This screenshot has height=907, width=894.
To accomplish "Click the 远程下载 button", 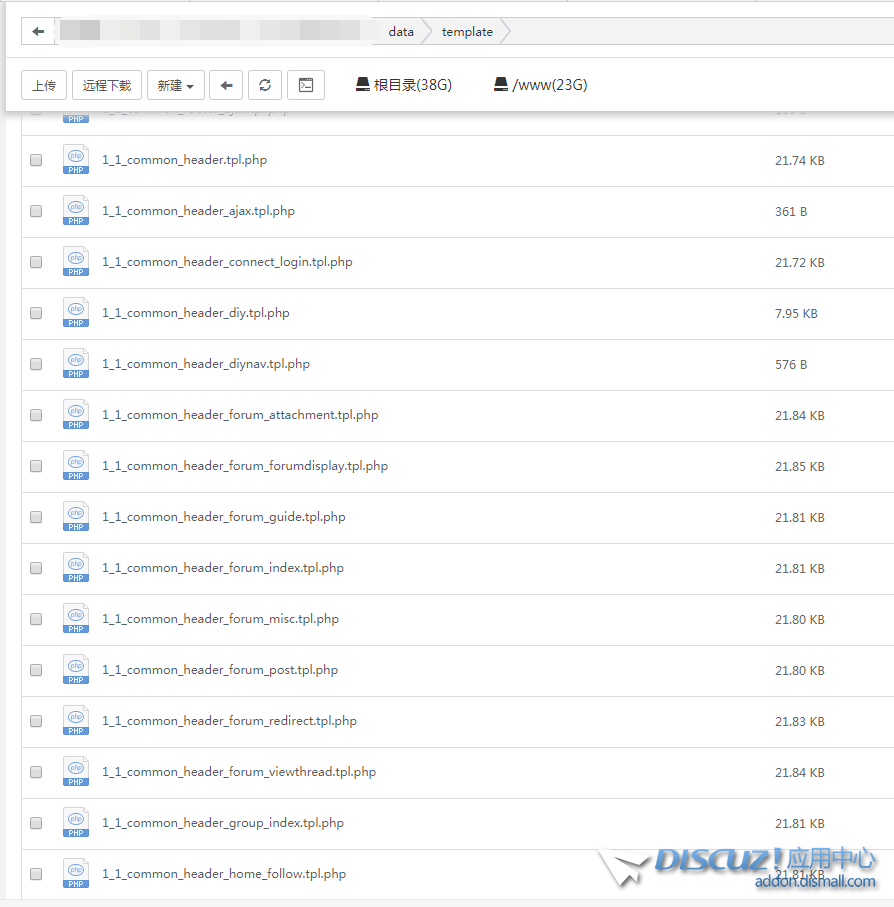I will point(107,86).
